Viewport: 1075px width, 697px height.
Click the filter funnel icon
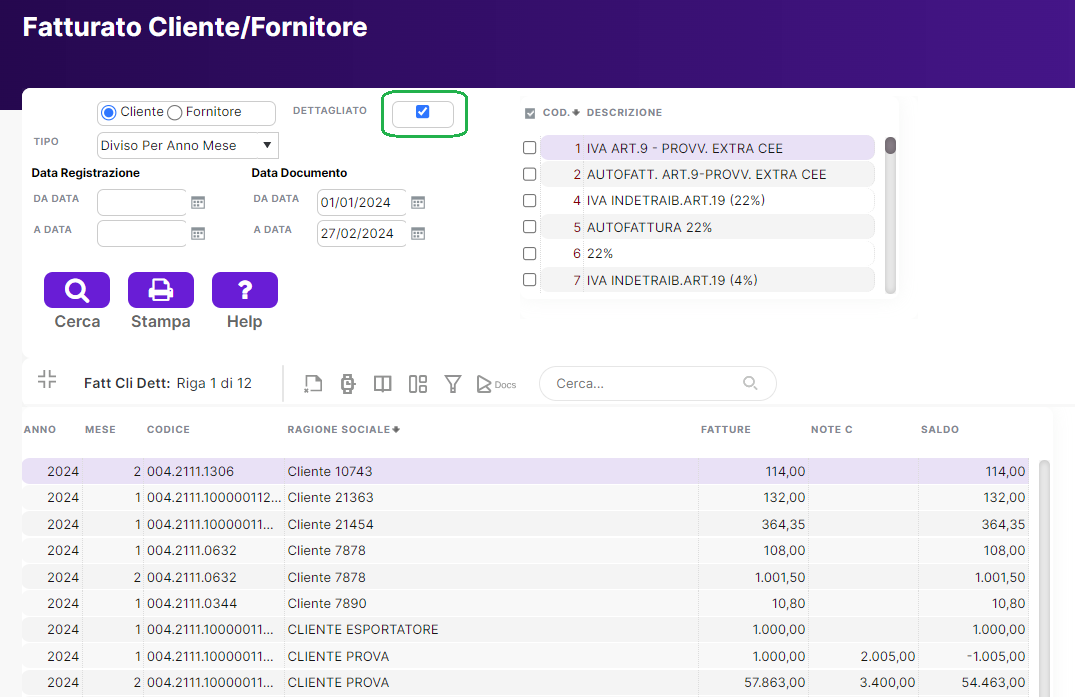pyautogui.click(x=452, y=384)
